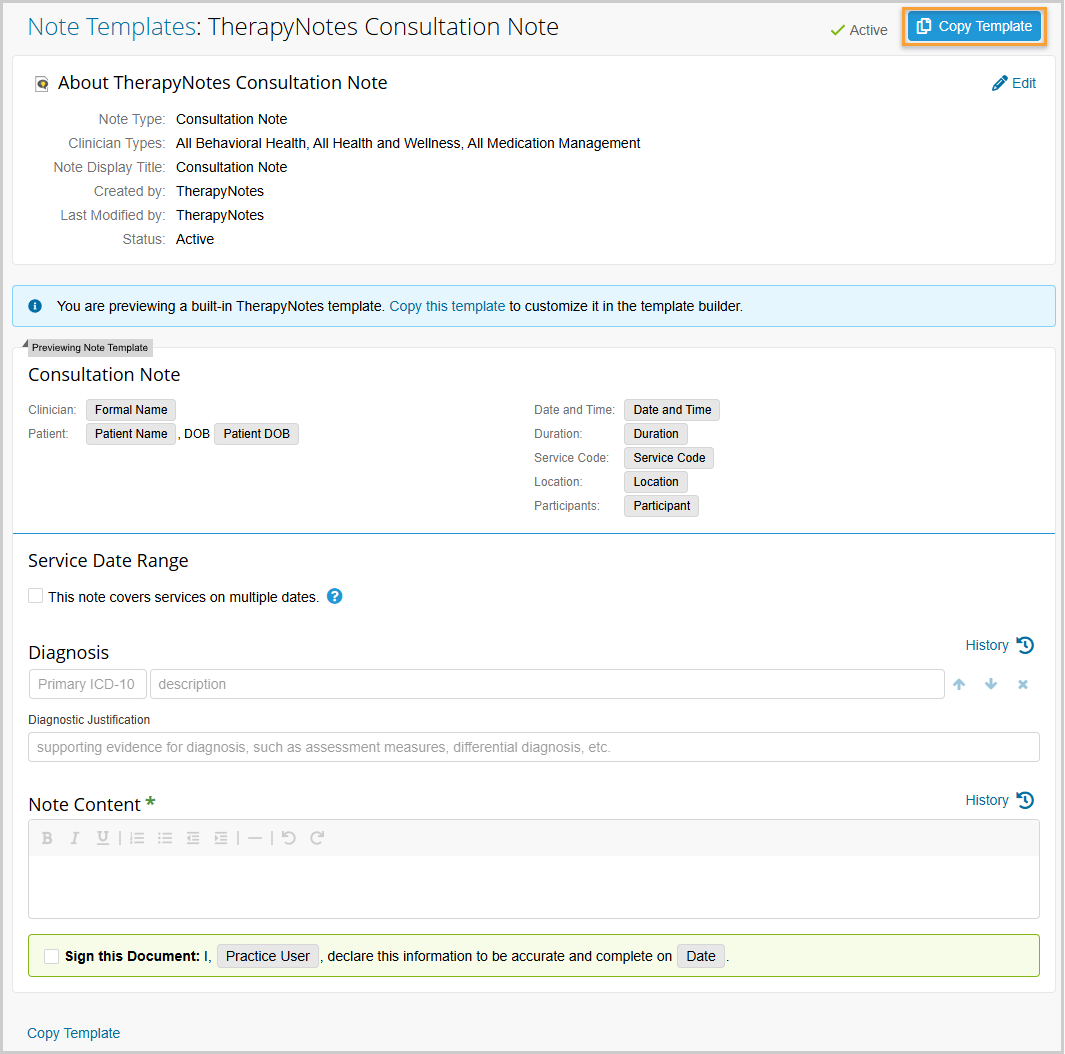1065x1054 pixels.
Task: Click the Created by TherapyNotes value
Action: (220, 192)
